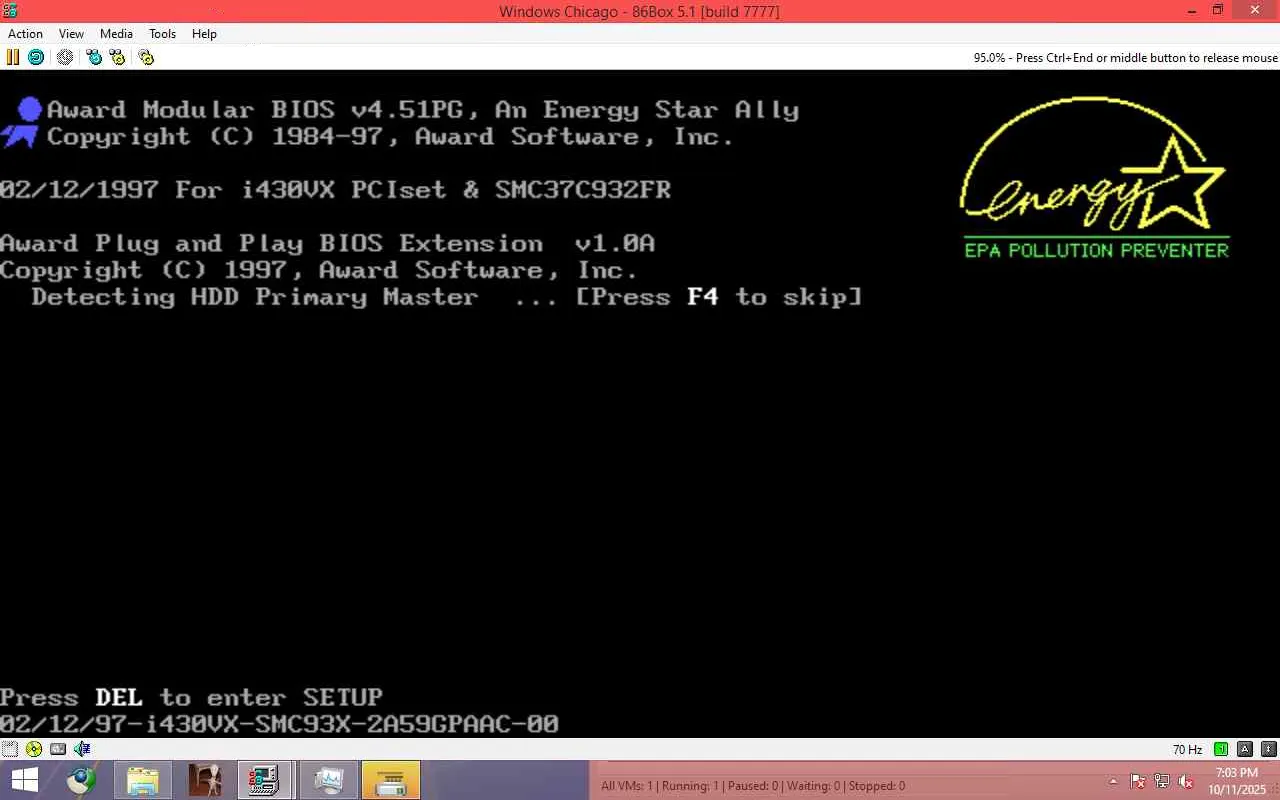Click the BIOS ID string at screen bottom
This screenshot has height=800, width=1280.
click(279, 724)
